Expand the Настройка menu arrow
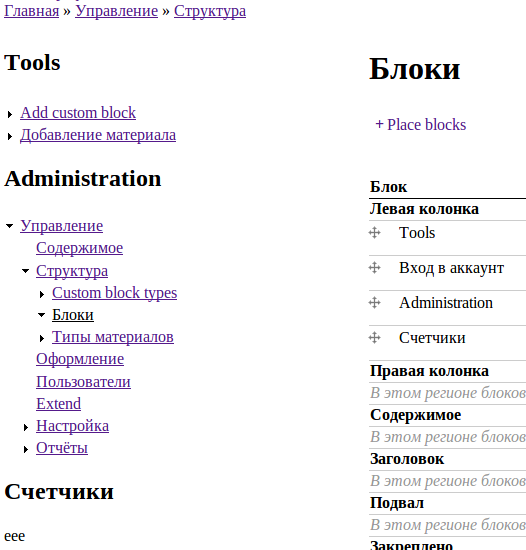 pos(26,427)
